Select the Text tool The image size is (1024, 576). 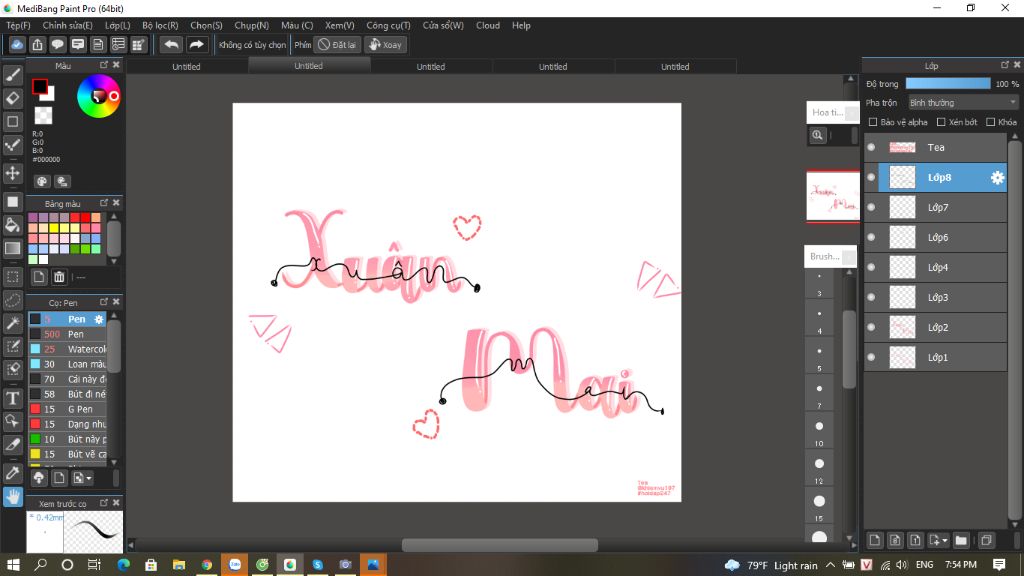(12, 398)
